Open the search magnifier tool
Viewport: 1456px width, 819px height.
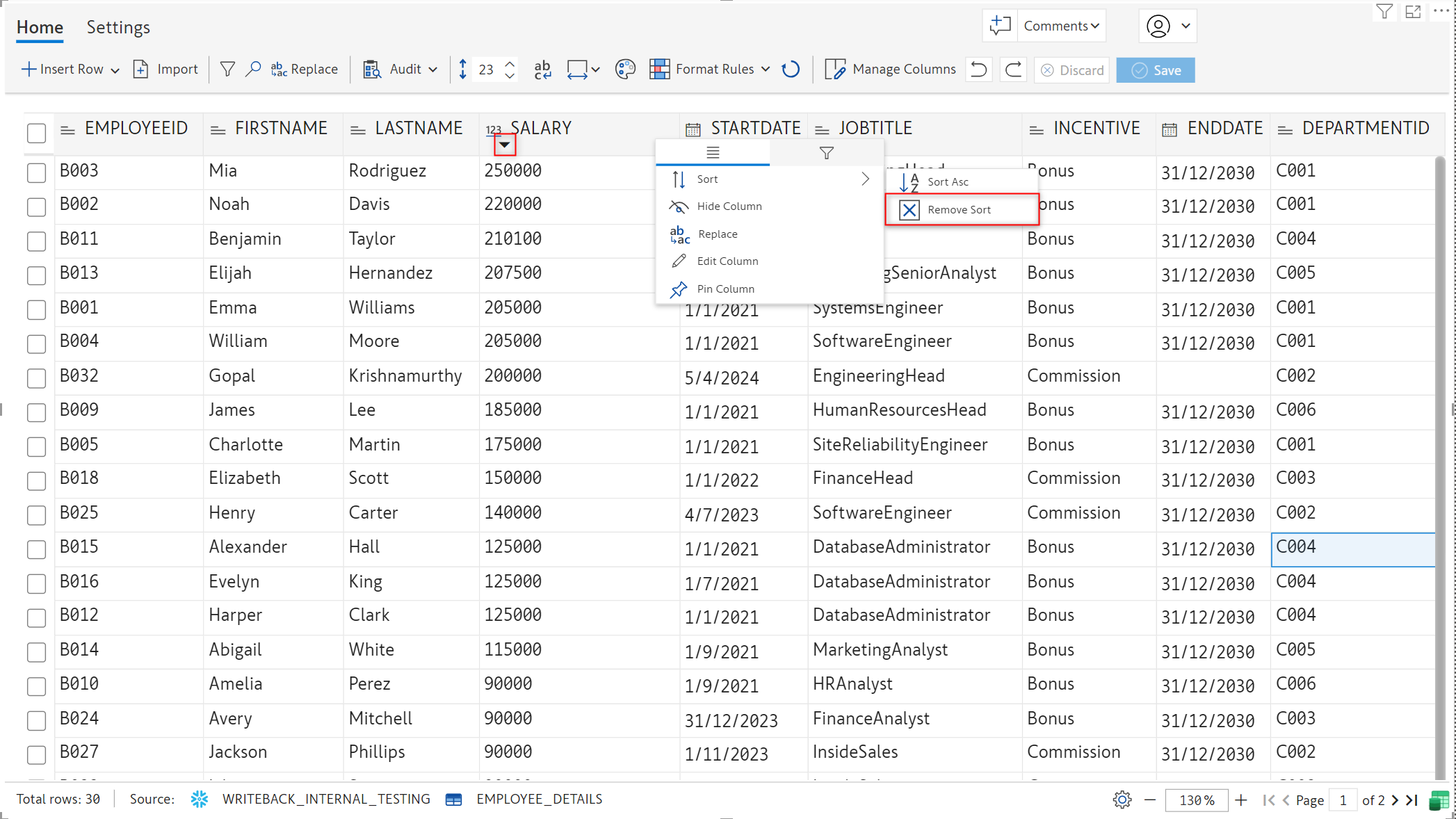coord(253,70)
